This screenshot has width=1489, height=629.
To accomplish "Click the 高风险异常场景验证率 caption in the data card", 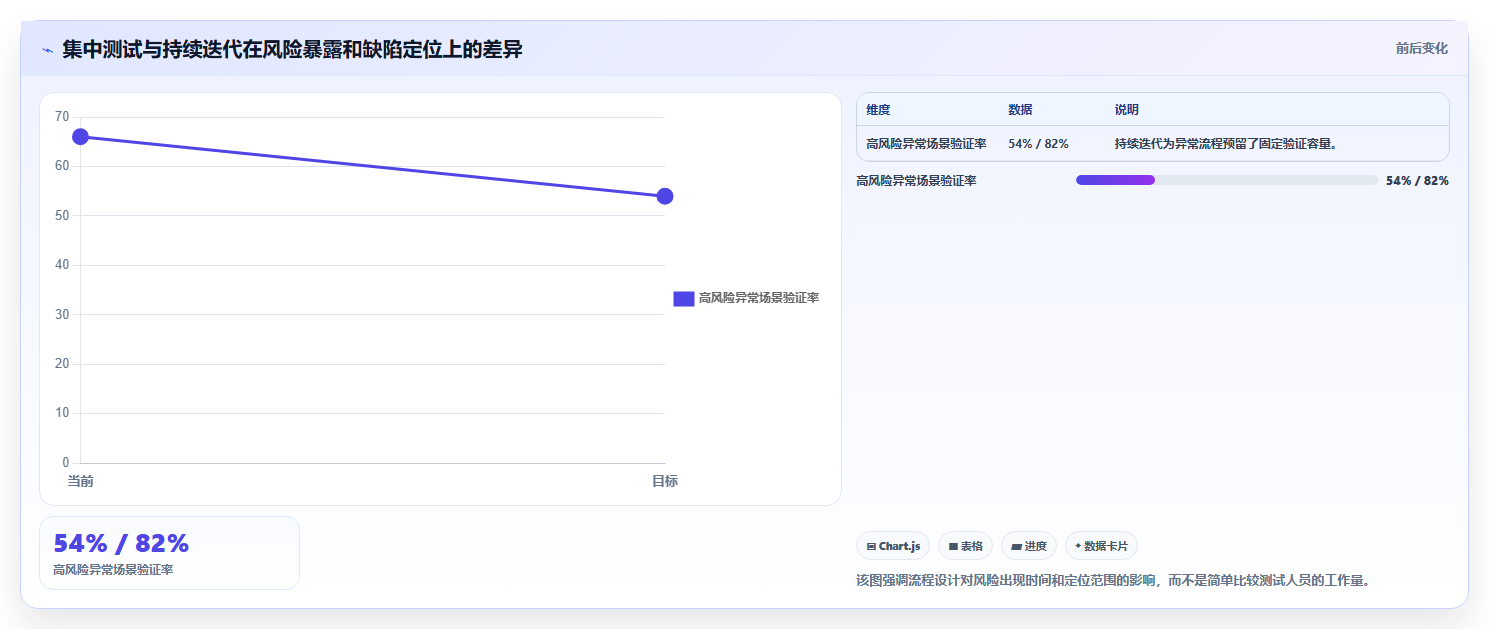I will (113, 570).
